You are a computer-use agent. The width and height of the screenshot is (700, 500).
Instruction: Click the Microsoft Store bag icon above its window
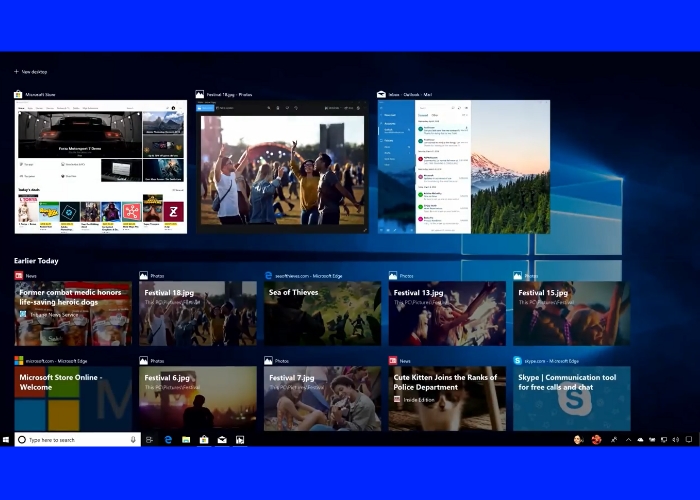[x=18, y=94]
